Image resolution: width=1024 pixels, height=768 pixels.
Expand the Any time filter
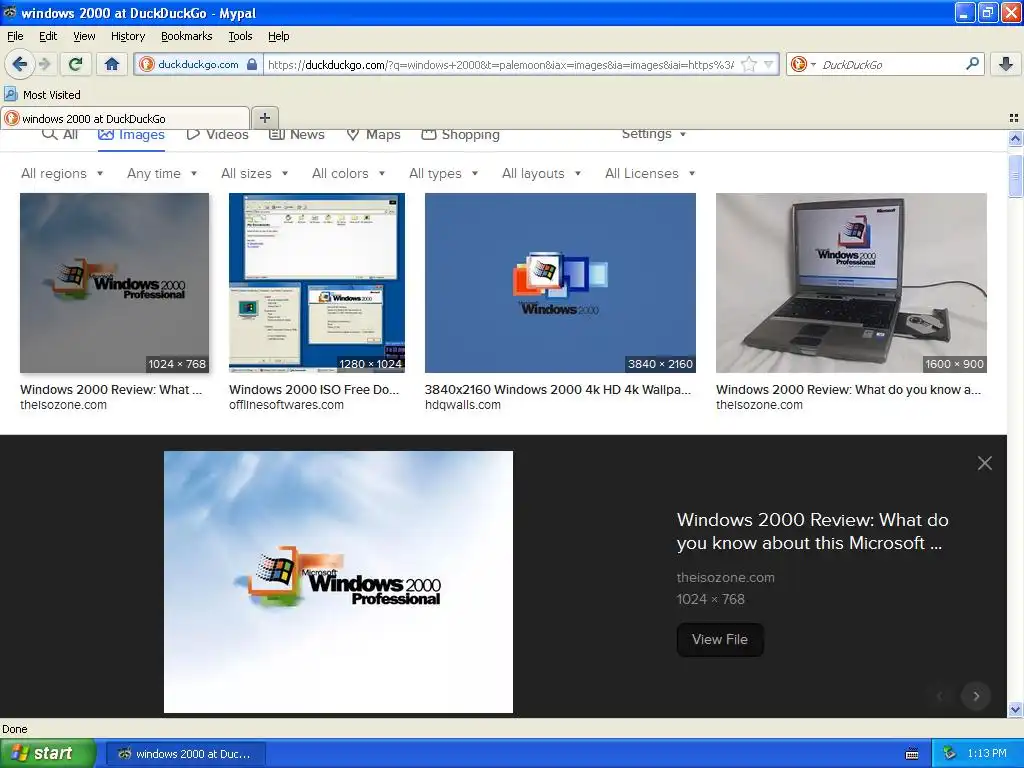[x=162, y=173]
